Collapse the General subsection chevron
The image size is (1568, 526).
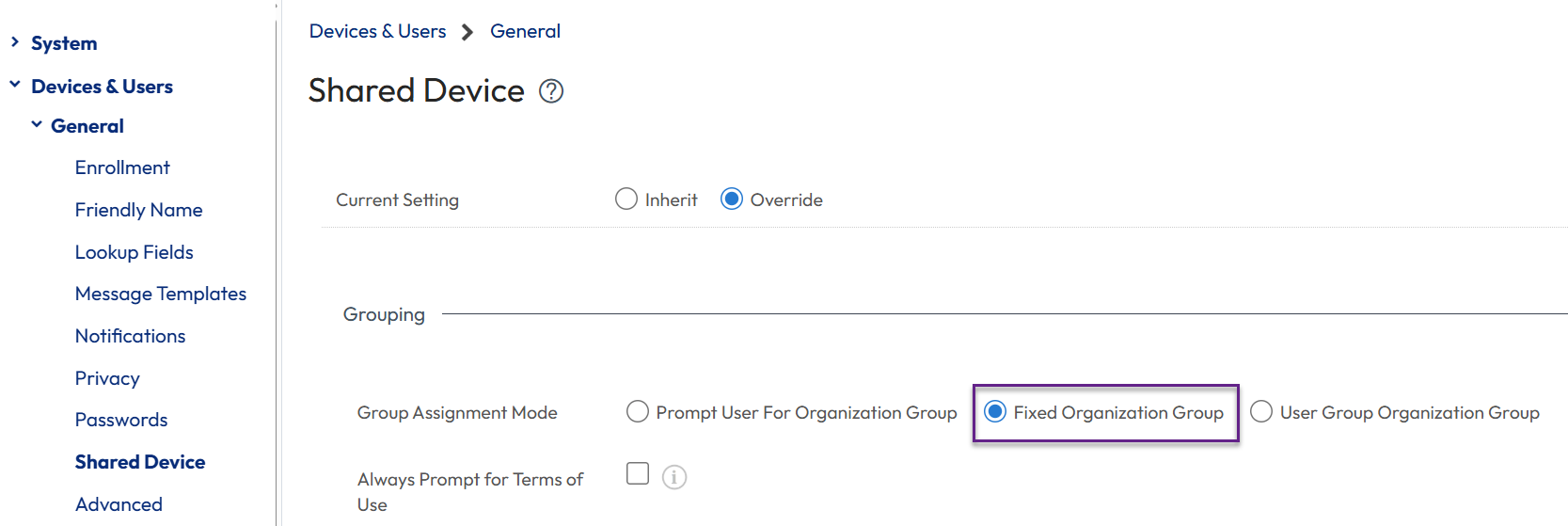tap(37, 125)
